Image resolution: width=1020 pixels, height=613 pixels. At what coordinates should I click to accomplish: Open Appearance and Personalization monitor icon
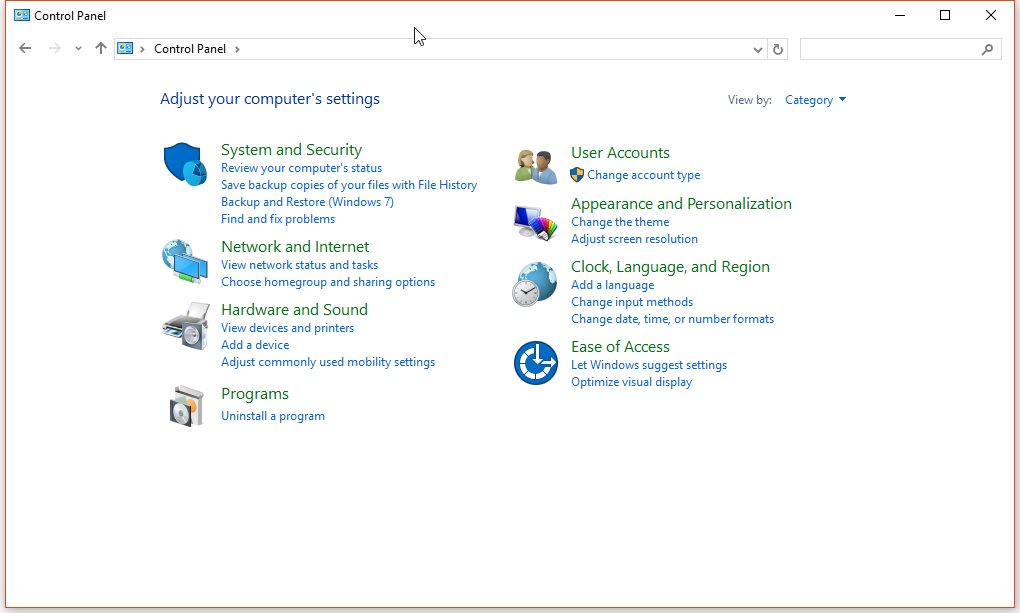coord(536,222)
